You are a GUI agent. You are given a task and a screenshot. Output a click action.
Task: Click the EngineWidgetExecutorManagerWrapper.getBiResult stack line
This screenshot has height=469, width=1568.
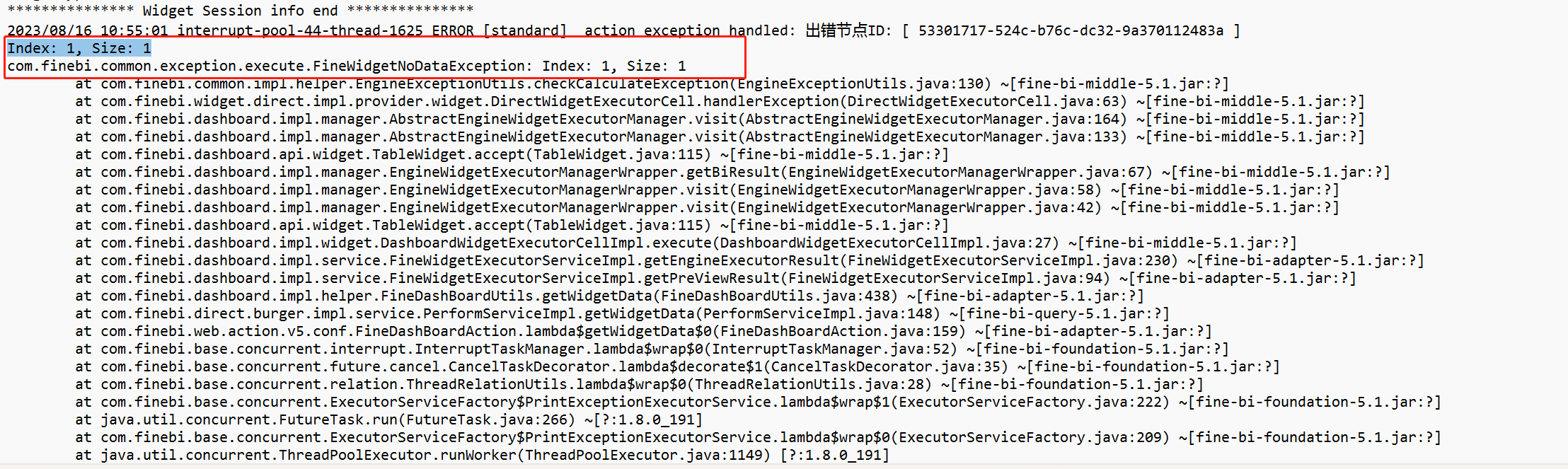732,172
